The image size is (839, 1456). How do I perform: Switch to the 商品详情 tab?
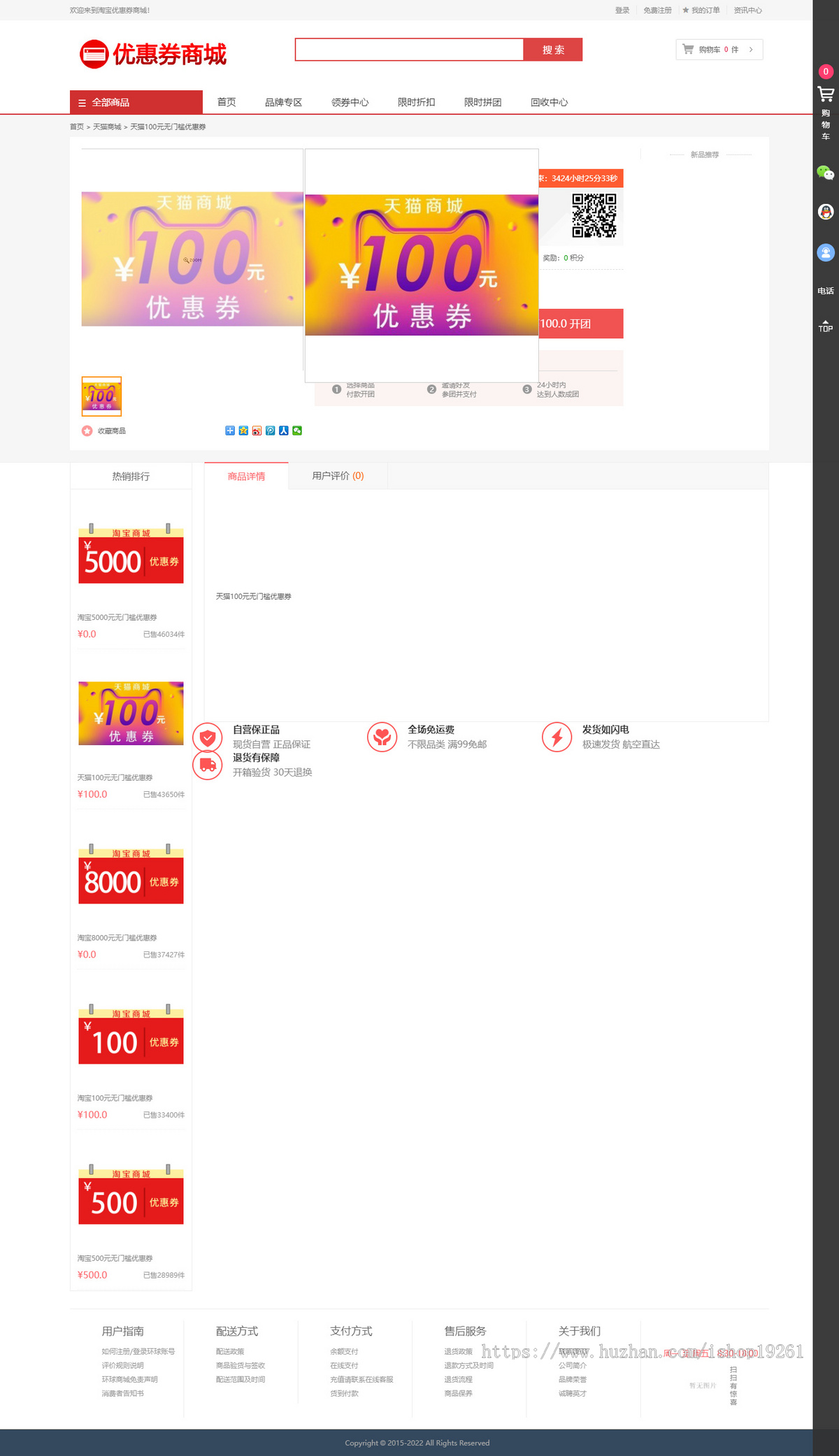(246, 476)
